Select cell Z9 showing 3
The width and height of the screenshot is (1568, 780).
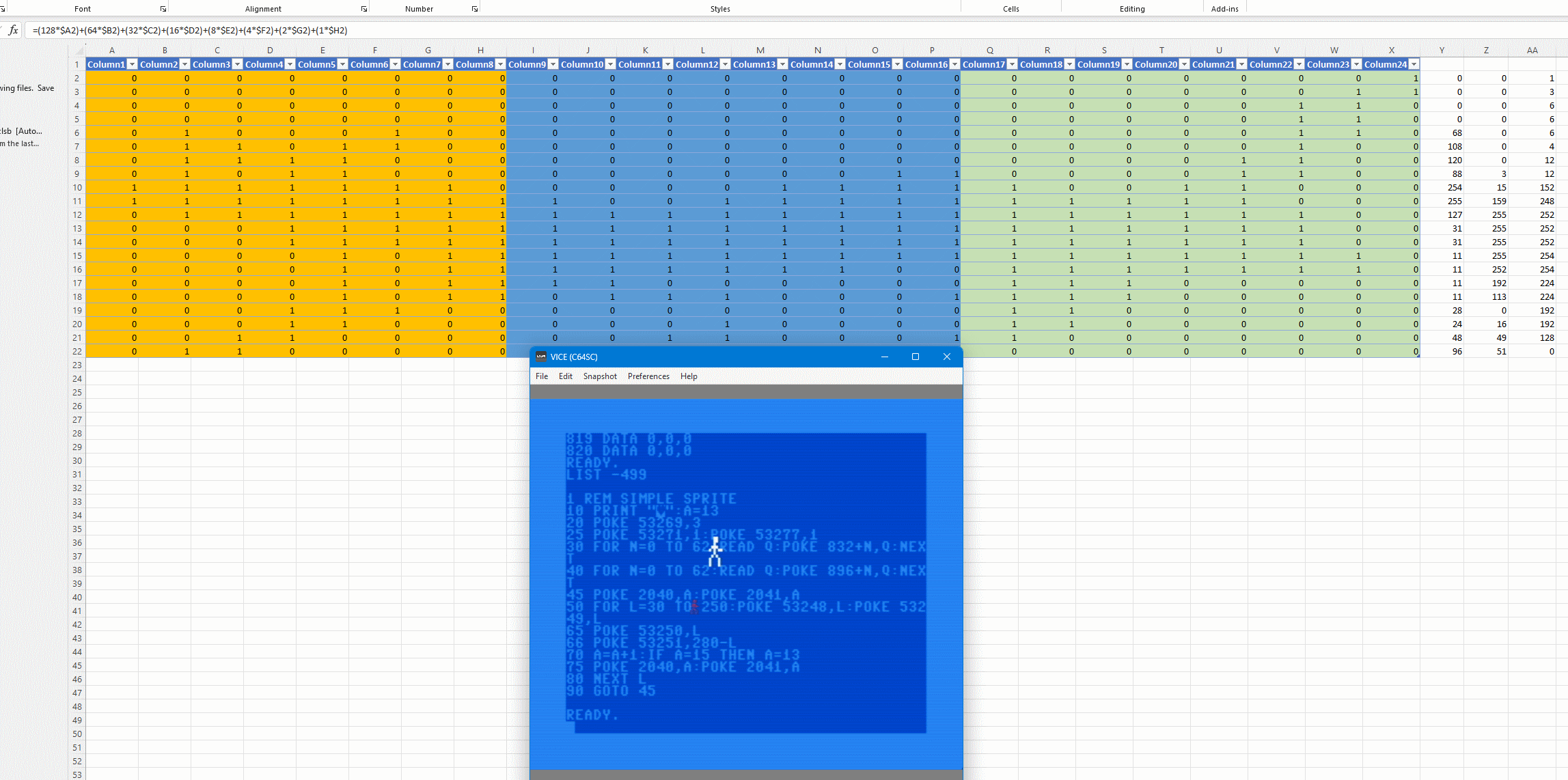click(x=1486, y=173)
